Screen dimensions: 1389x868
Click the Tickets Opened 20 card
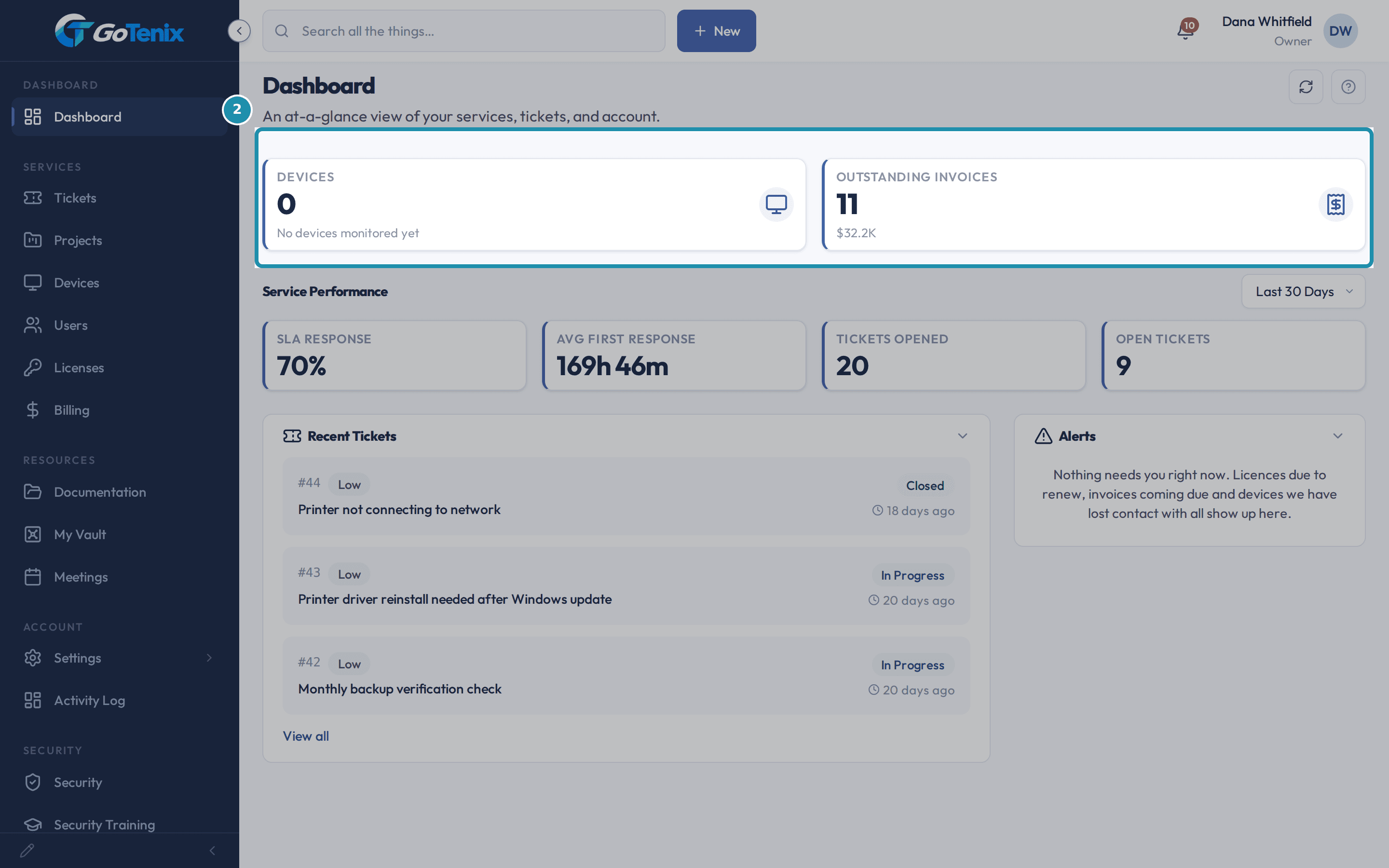pos(954,355)
